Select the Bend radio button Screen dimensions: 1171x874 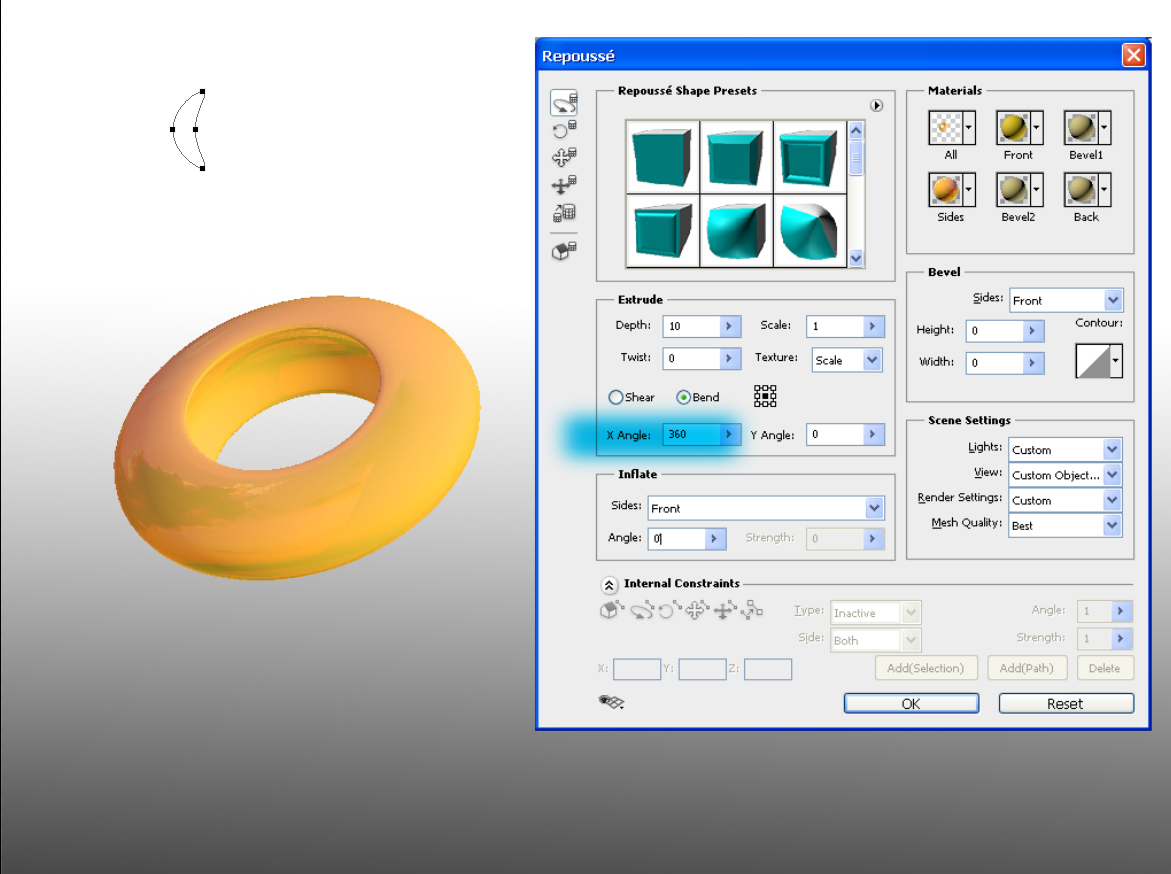683,397
